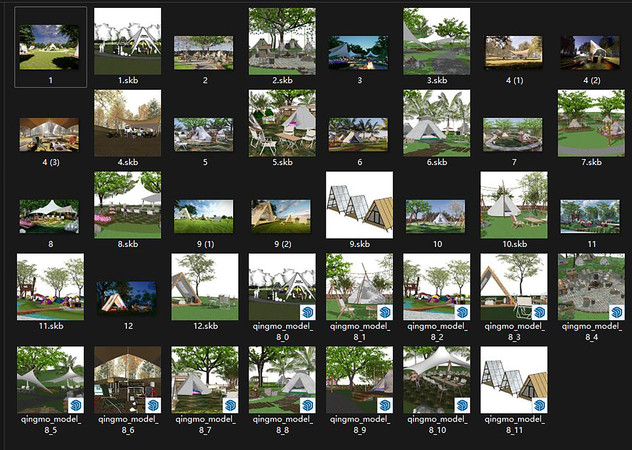Screen dimensions: 632x450
Task: Choose the 11.skb file thumbnail
Action: tap(50, 287)
